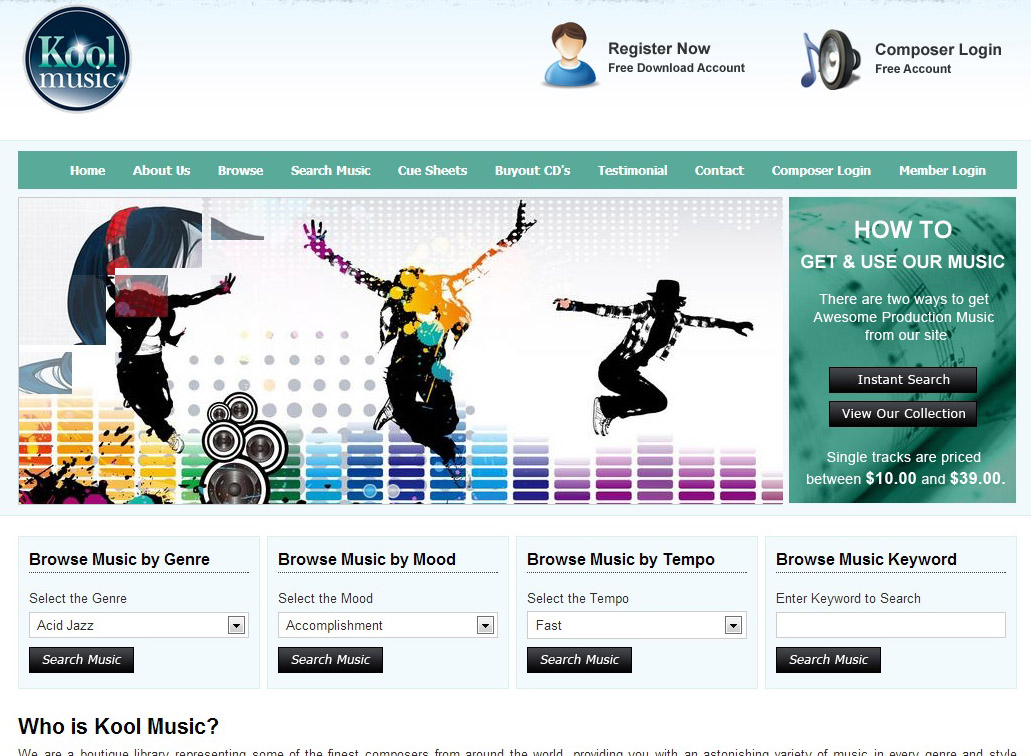
Task: Open the Buyout CD's menu item
Action: (533, 170)
